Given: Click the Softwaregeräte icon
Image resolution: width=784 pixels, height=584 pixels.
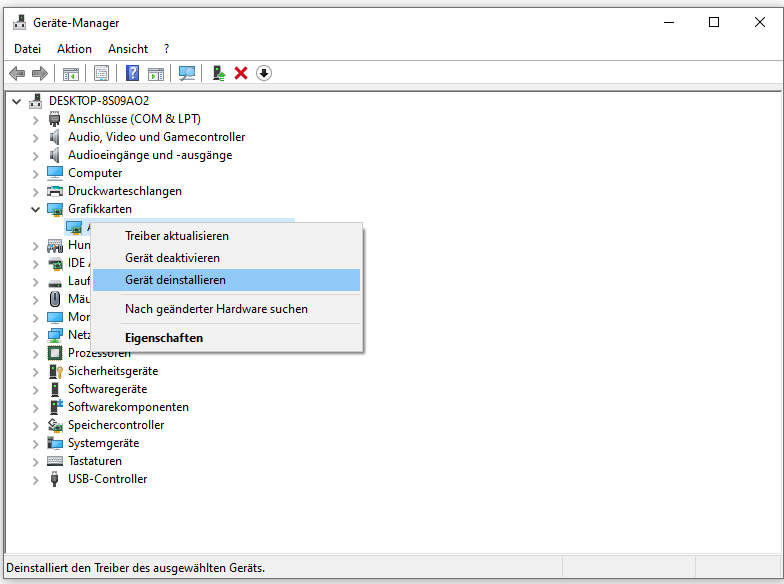Looking at the screenshot, I should pyautogui.click(x=54, y=389).
